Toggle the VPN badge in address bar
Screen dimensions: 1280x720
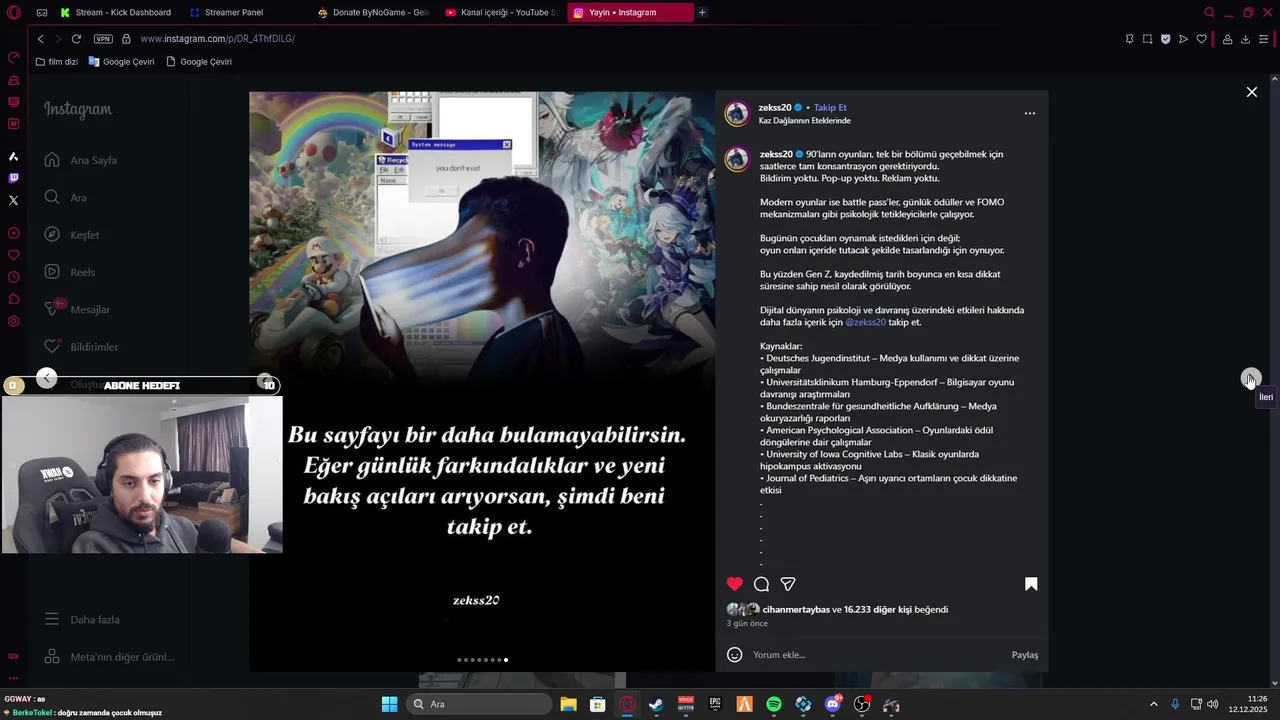(x=103, y=39)
